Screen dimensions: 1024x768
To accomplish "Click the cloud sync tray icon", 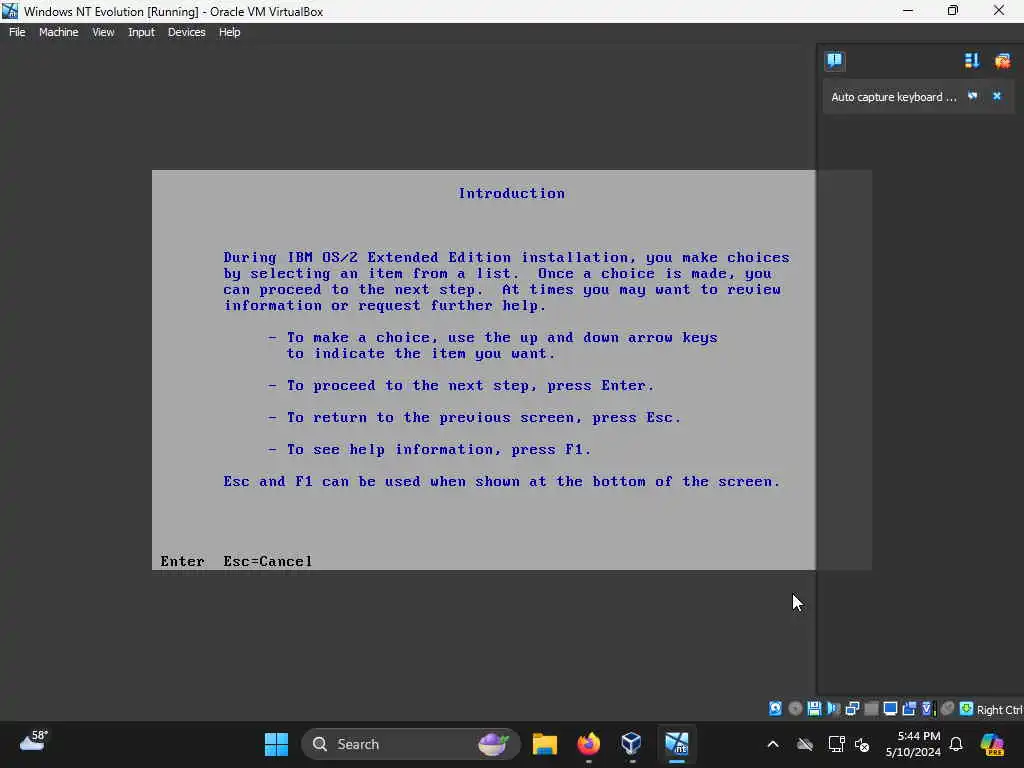I will 805,744.
